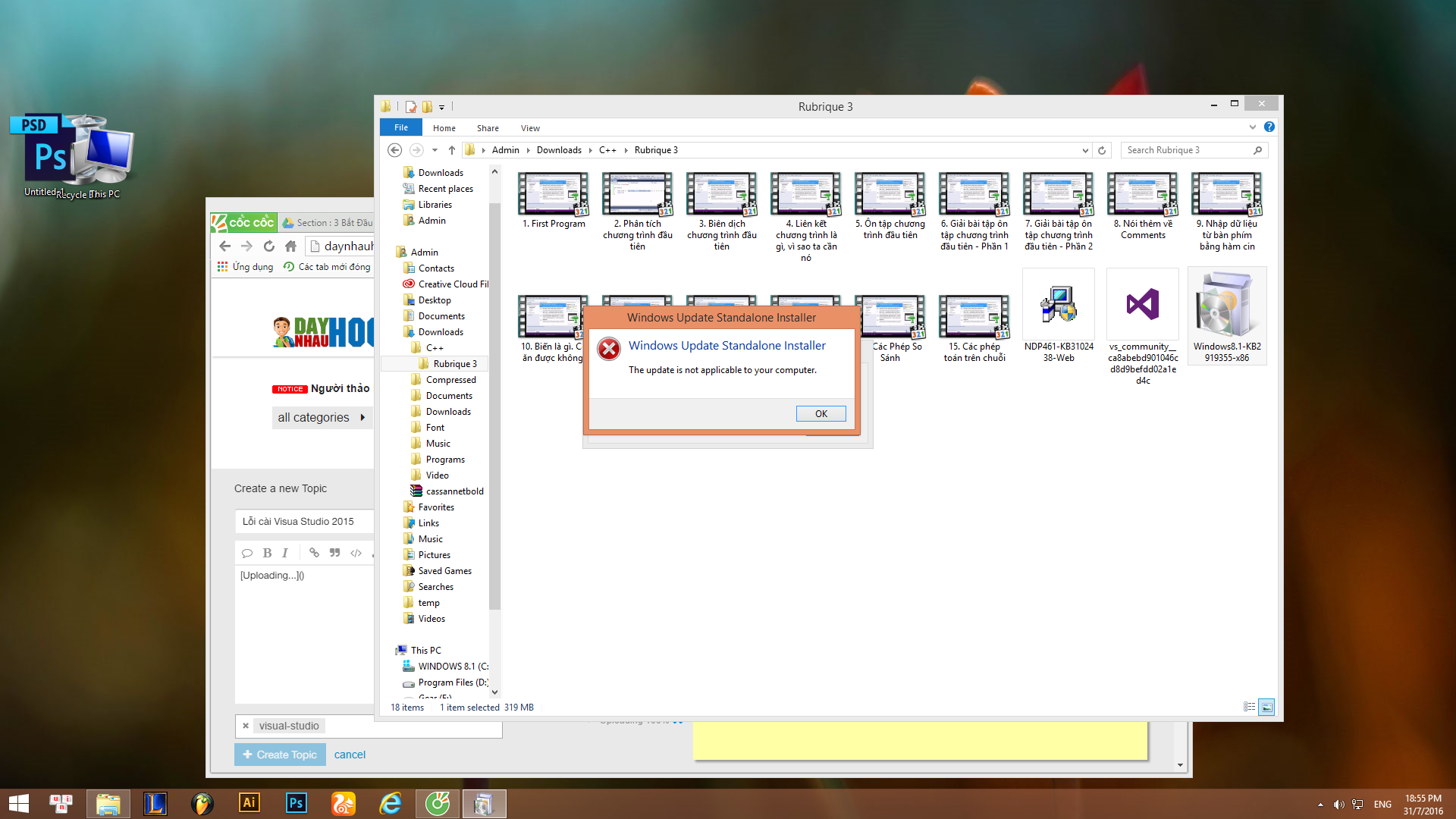Click the Explorer Help question mark icon

click(x=1269, y=127)
